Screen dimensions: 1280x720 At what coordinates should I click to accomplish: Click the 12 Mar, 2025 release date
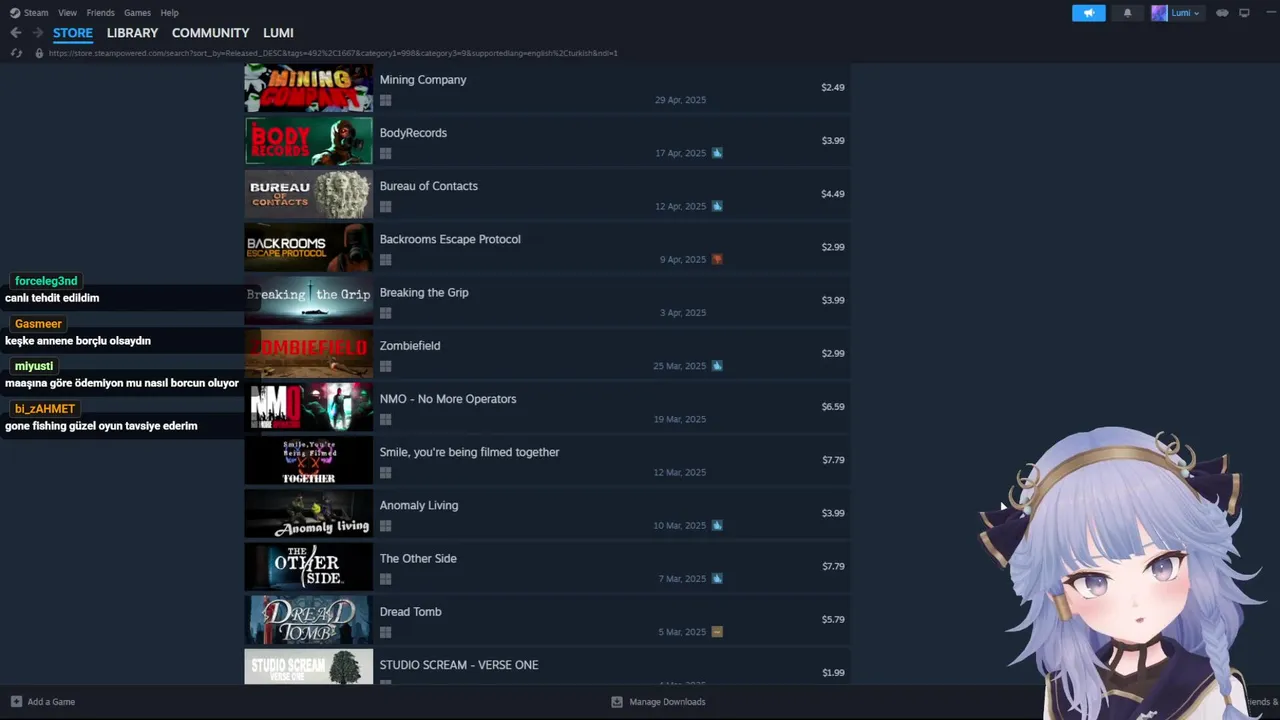680,472
